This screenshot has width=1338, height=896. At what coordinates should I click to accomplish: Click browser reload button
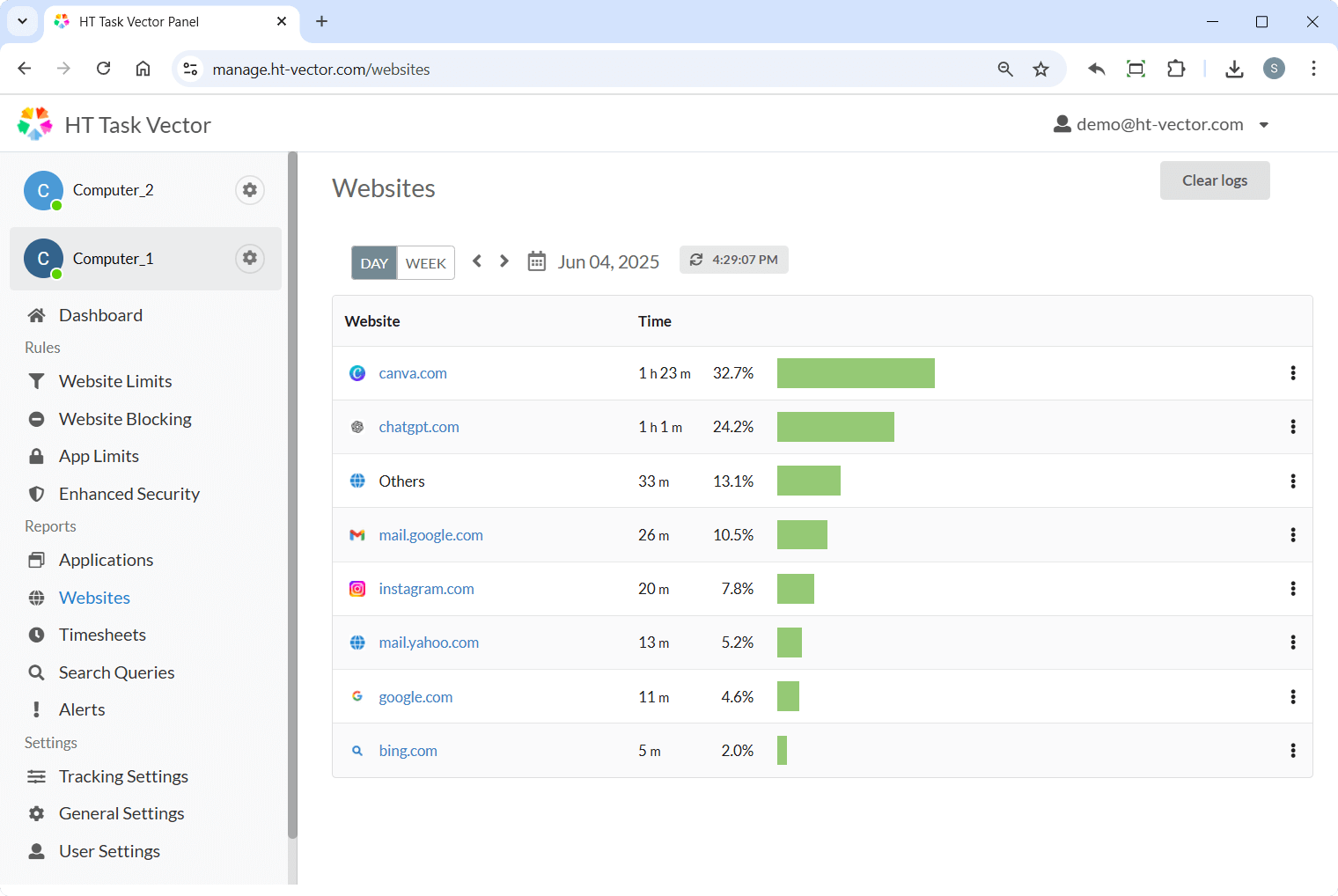click(x=104, y=69)
